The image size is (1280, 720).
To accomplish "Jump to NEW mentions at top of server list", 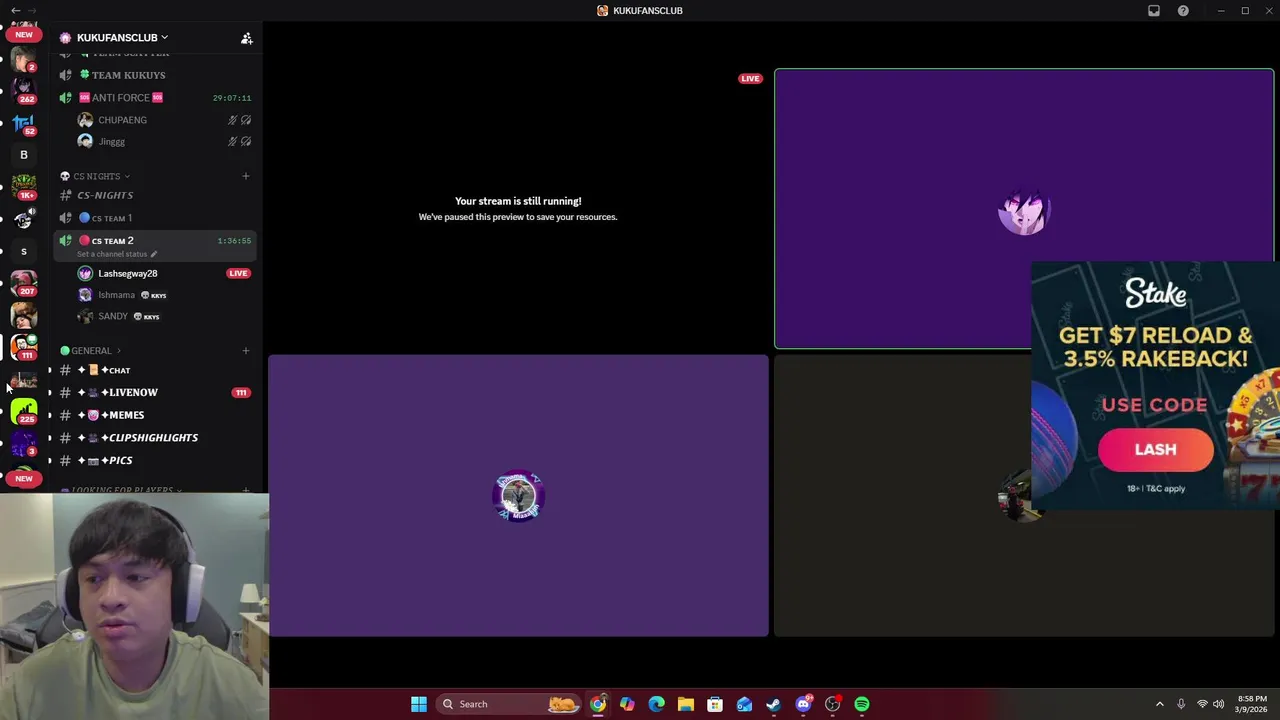I will (24, 35).
